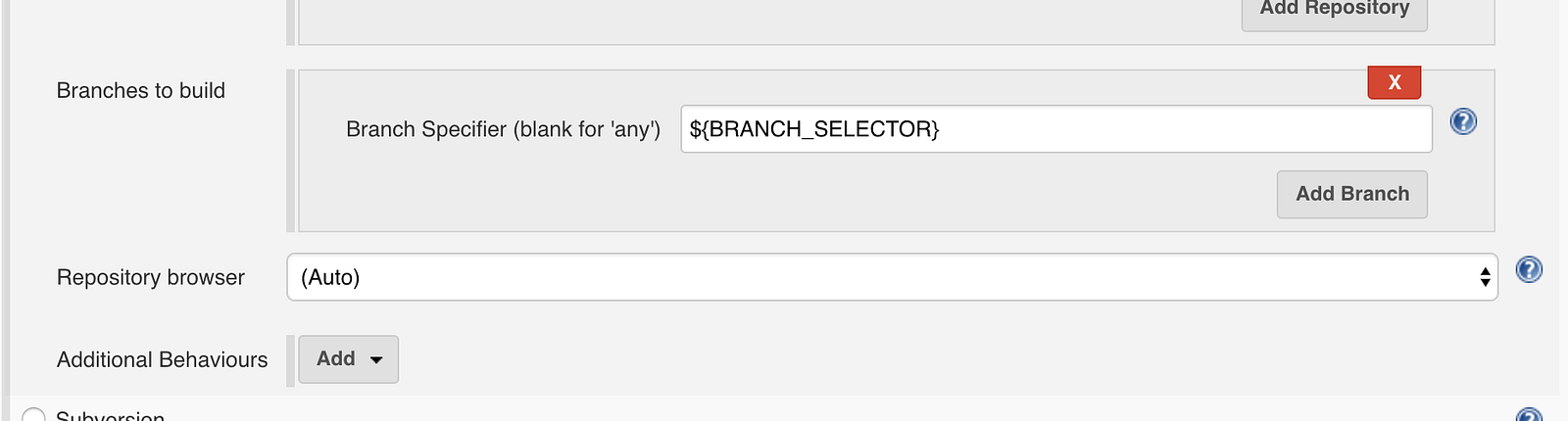Click the (Auto) text in the select box
The image size is (1568, 421).
[330, 278]
